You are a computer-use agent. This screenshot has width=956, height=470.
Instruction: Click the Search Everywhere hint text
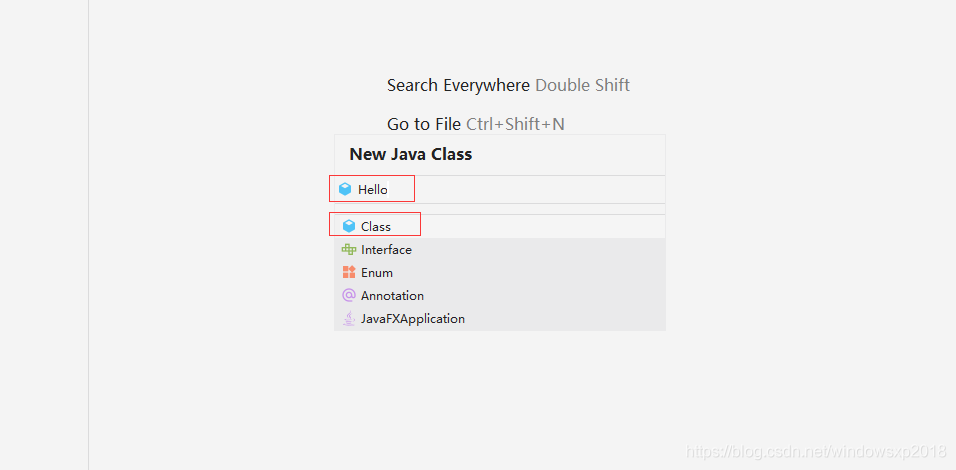458,85
